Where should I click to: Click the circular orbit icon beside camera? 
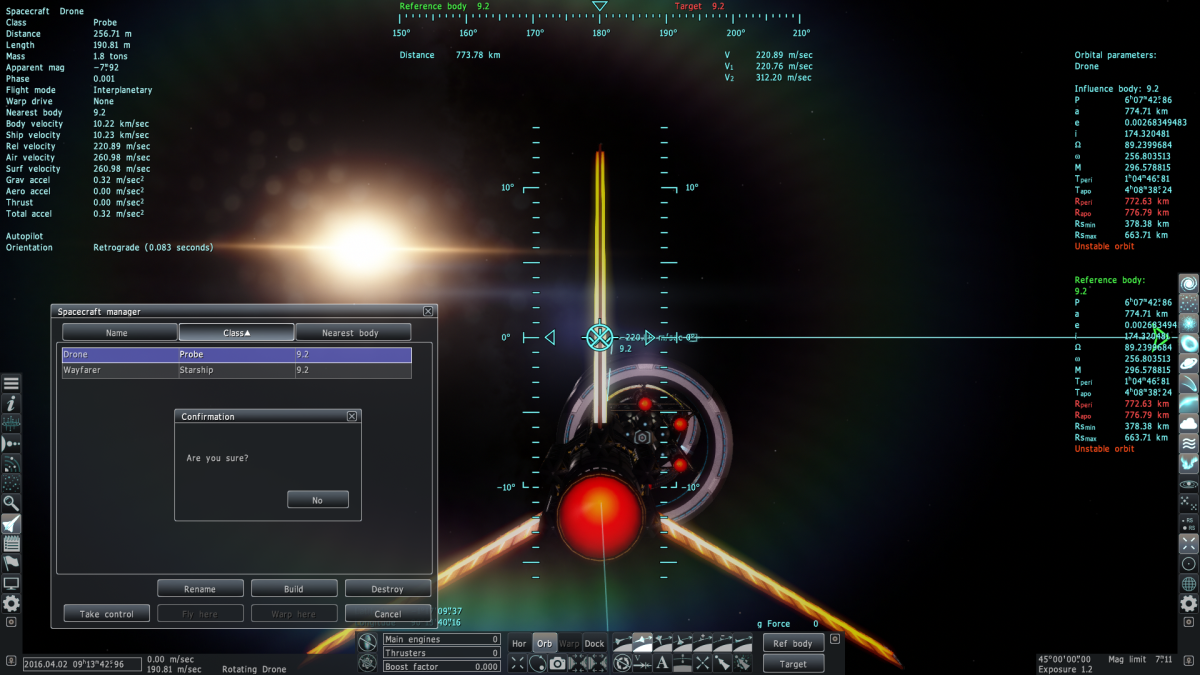point(537,663)
